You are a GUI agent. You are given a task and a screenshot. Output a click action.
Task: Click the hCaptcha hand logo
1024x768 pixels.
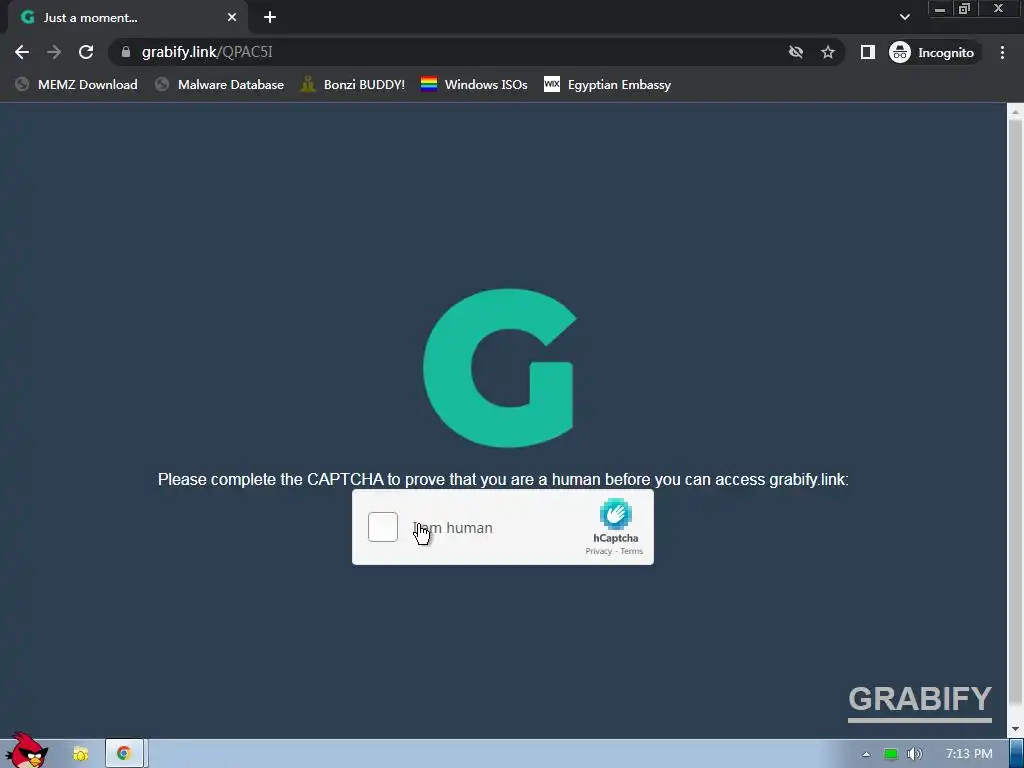tap(615, 514)
